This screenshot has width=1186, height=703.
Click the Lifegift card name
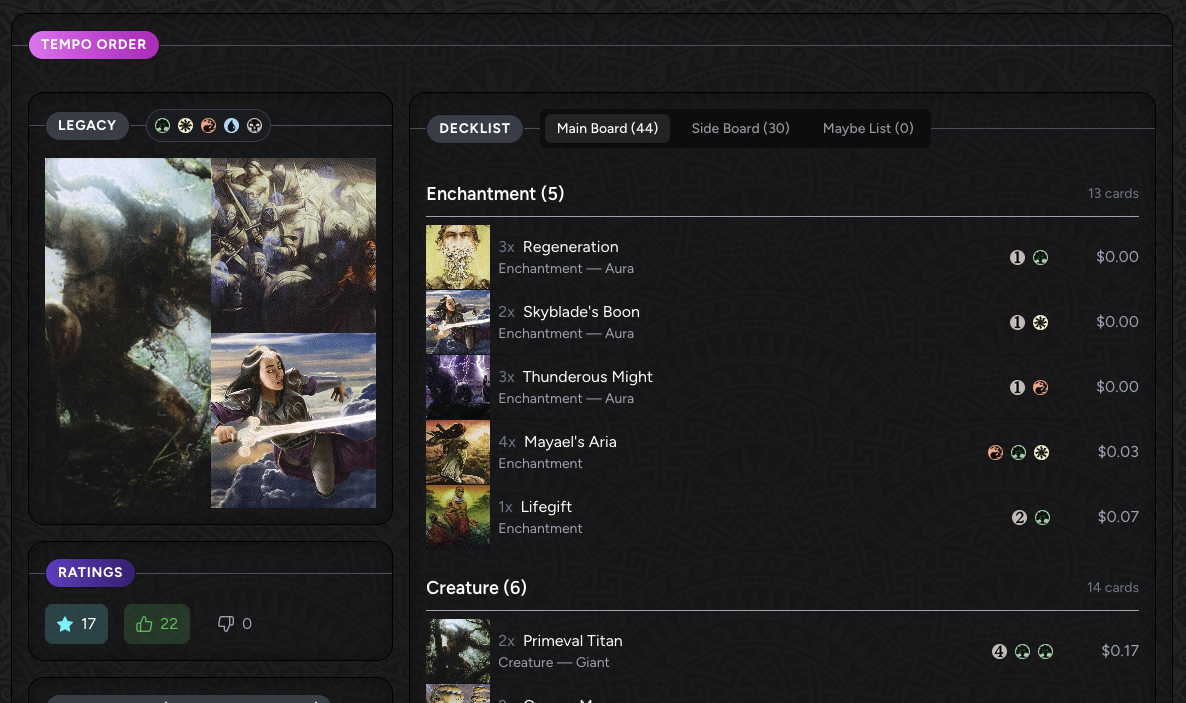click(x=546, y=507)
